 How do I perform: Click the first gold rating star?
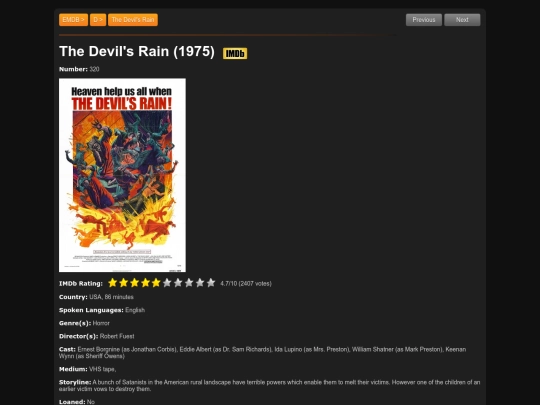(x=113, y=283)
